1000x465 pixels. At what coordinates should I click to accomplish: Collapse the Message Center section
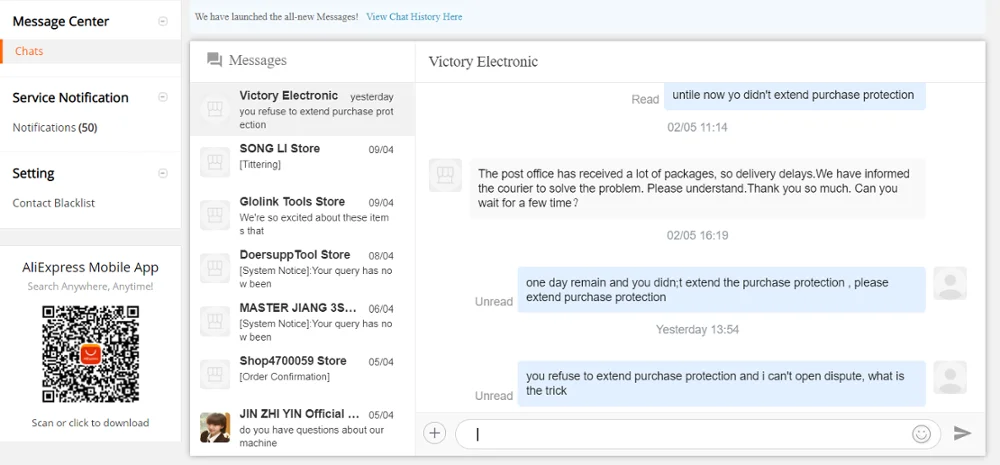[x=163, y=21]
